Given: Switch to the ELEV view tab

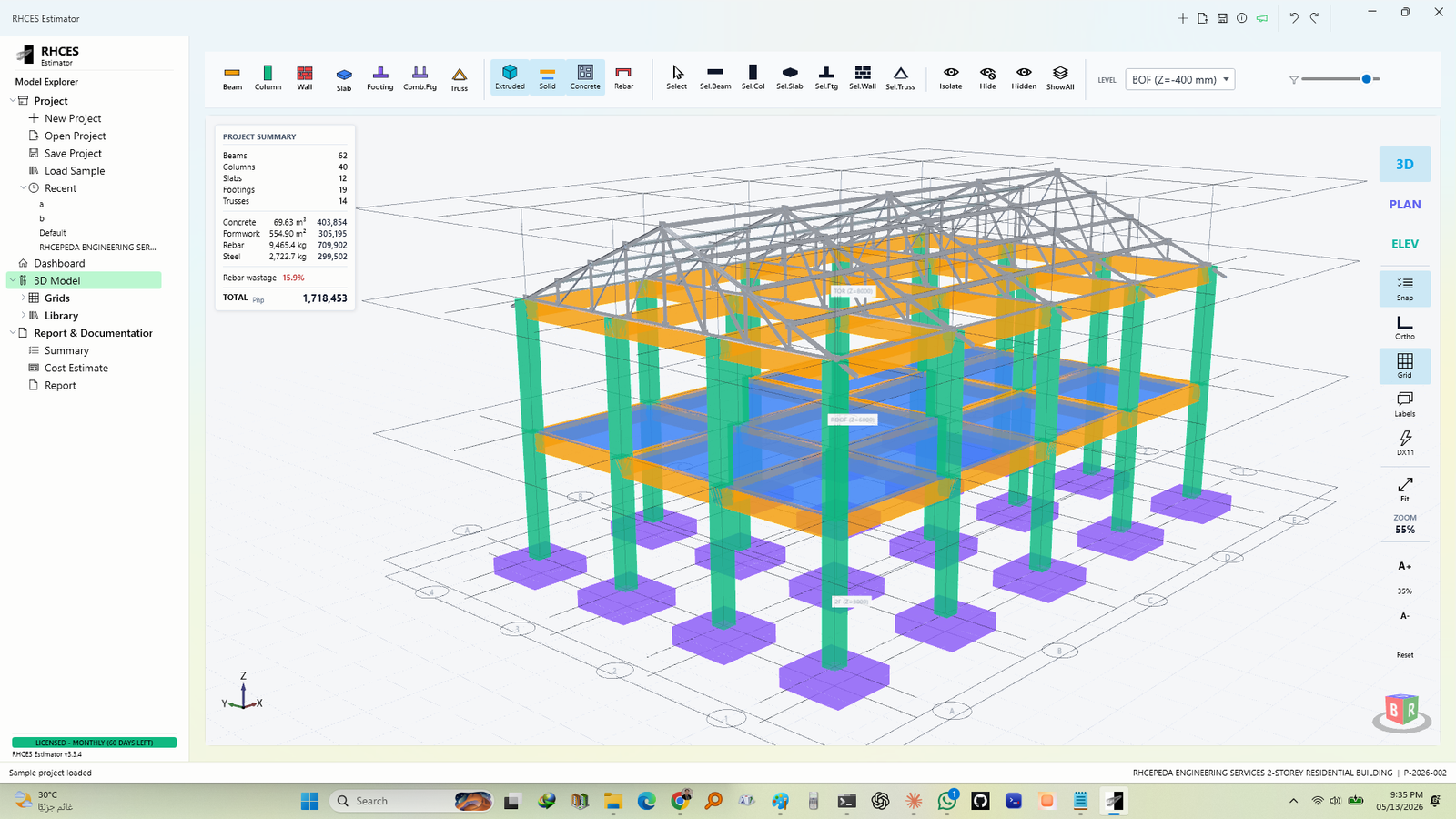Looking at the screenshot, I should pyautogui.click(x=1405, y=244).
